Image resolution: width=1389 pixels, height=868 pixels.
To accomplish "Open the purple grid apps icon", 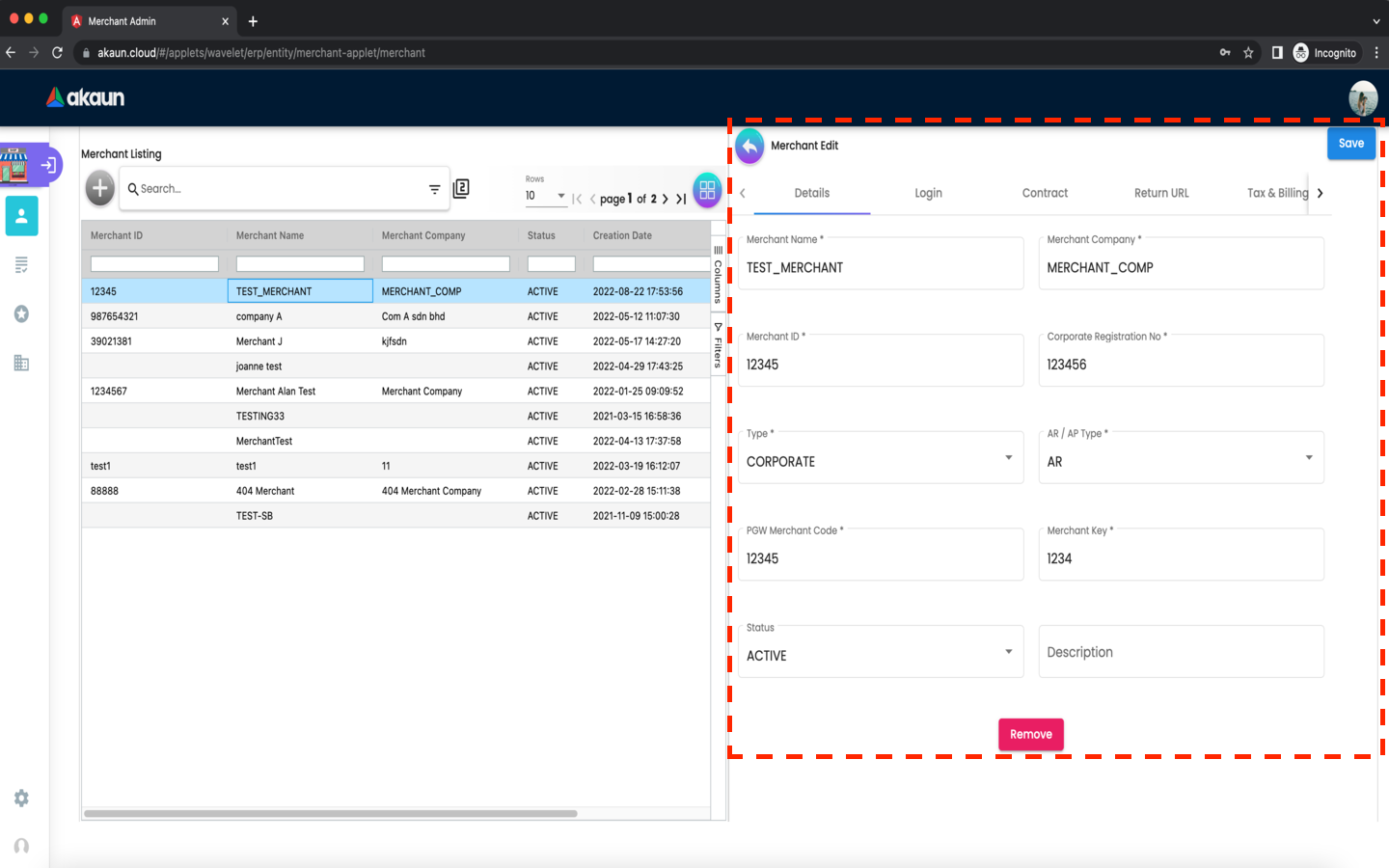I will tap(707, 190).
